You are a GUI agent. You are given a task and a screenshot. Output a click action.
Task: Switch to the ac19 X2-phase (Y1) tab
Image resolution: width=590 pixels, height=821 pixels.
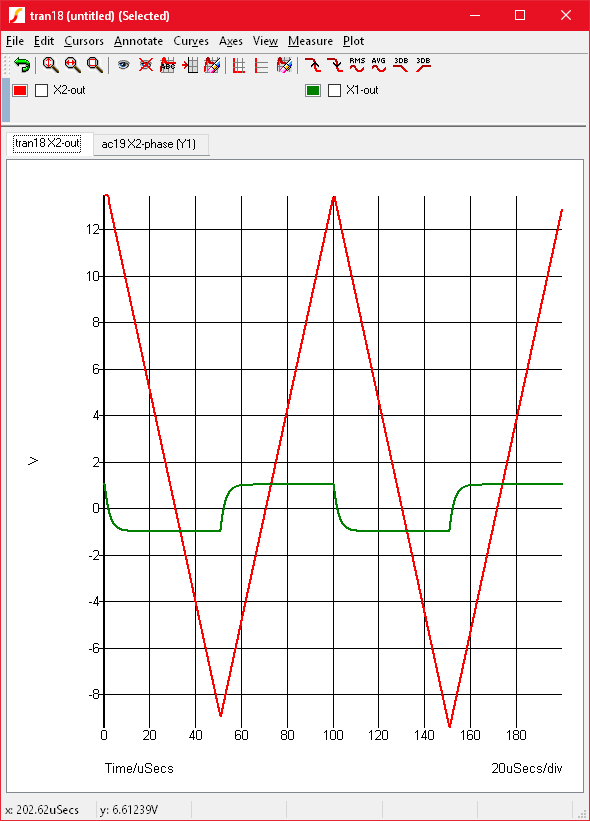[149, 145]
